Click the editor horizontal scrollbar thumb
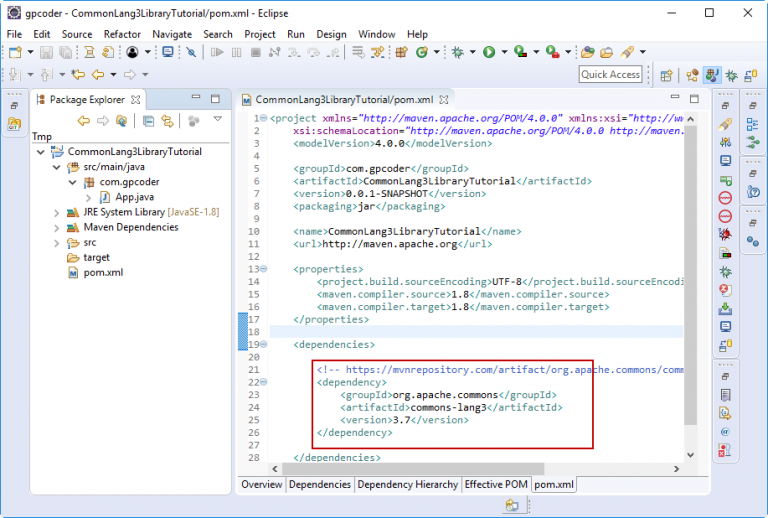 413,469
